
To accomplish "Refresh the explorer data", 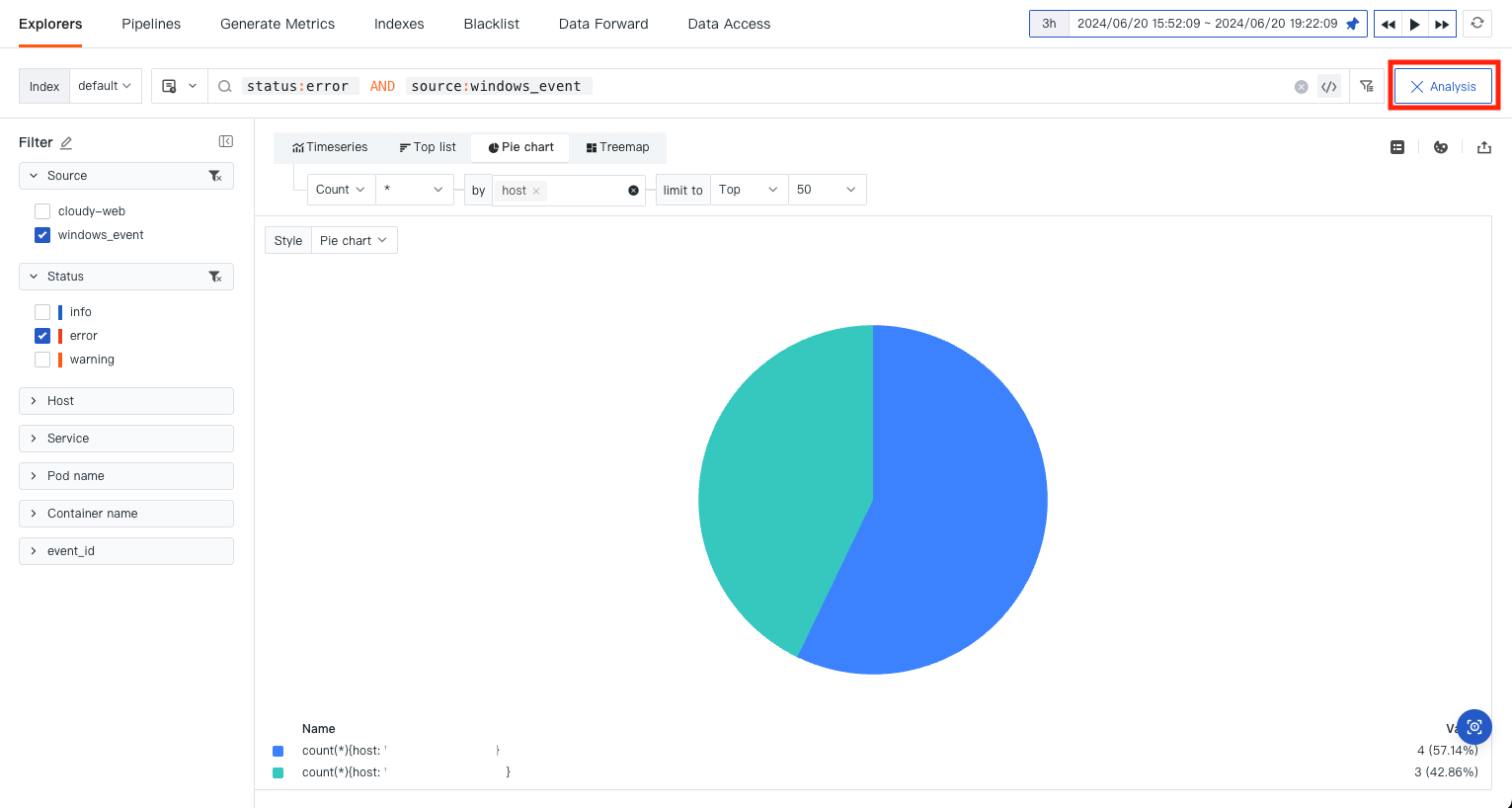I will pos(1477,23).
